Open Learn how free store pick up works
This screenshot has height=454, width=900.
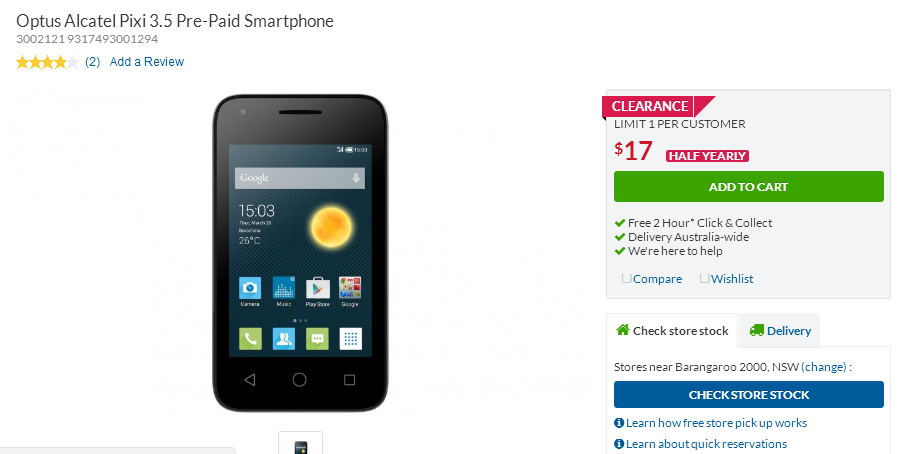[x=716, y=423]
